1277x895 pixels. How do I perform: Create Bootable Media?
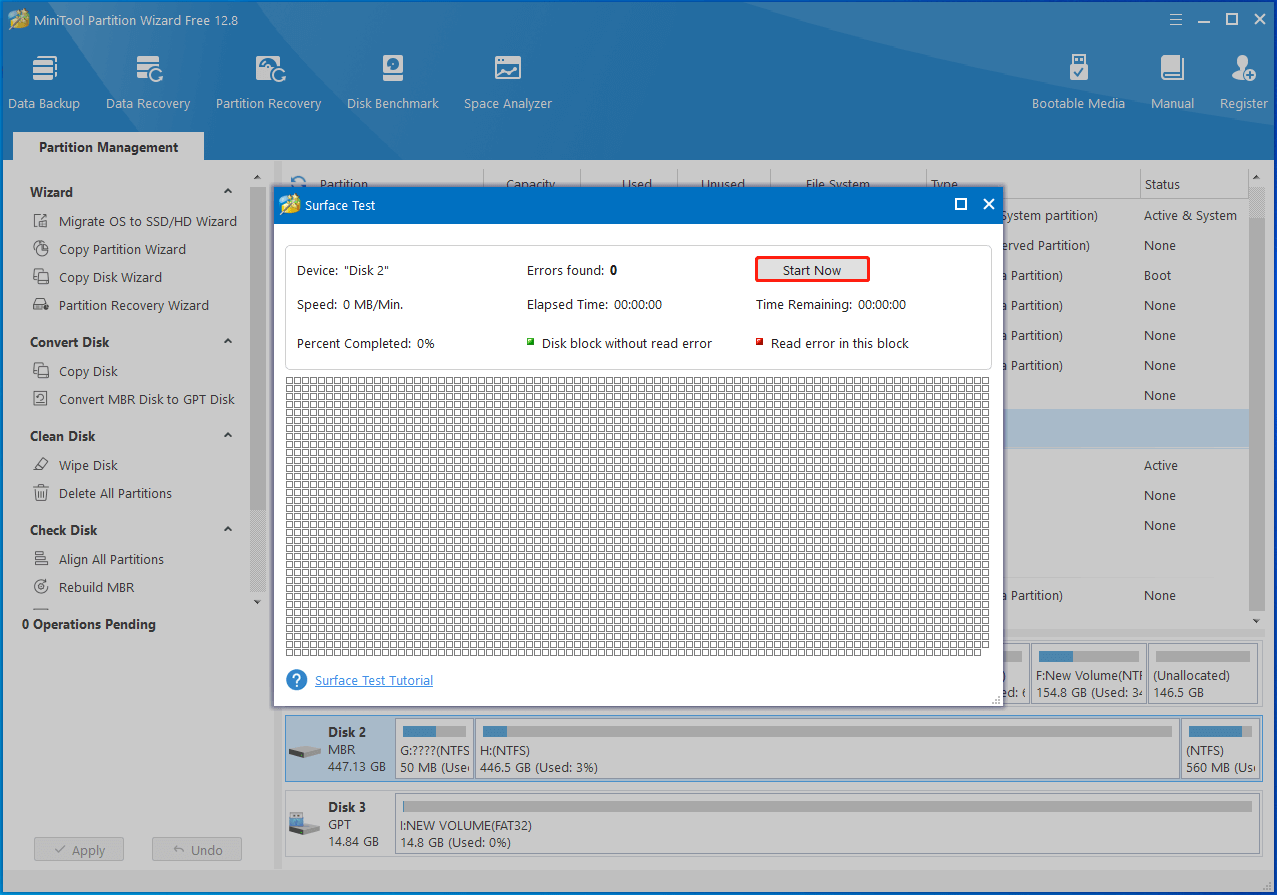[x=1078, y=82]
